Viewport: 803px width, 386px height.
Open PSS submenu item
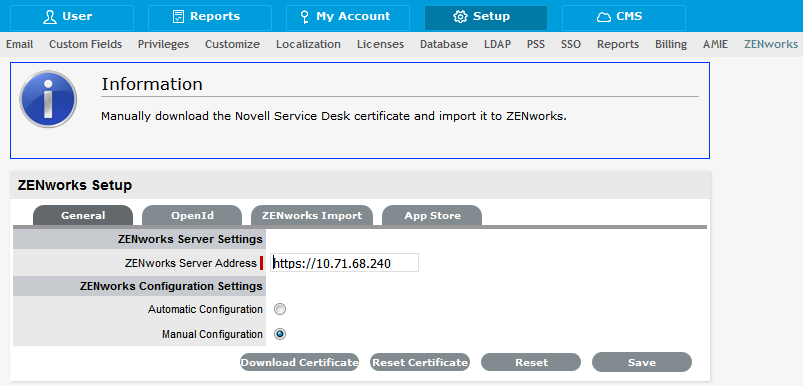tap(536, 45)
